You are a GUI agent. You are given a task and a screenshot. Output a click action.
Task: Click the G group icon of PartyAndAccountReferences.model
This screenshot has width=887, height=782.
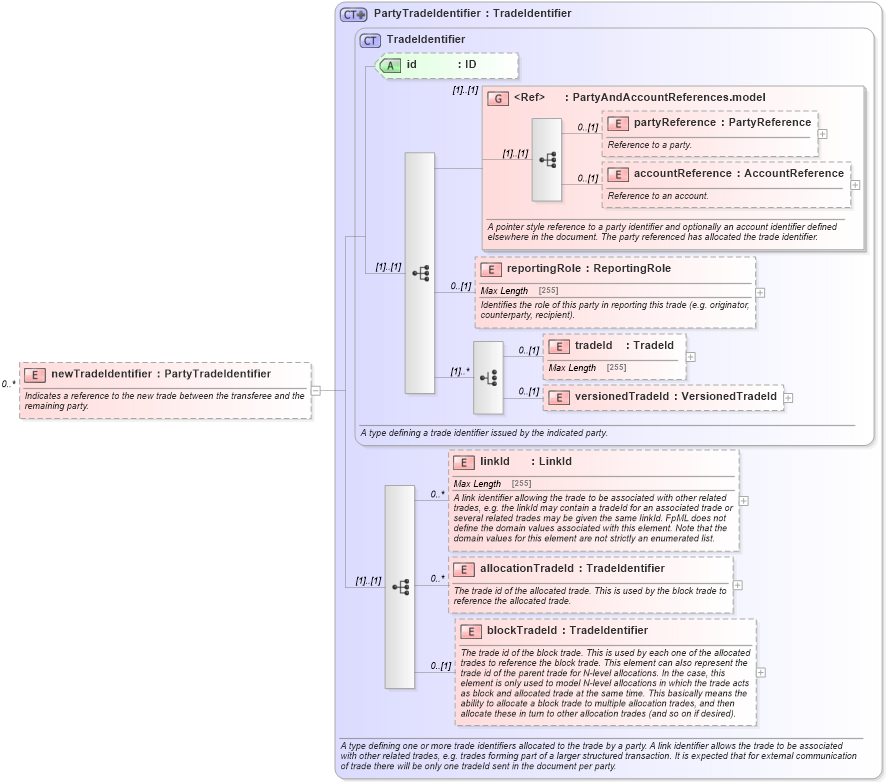498,98
